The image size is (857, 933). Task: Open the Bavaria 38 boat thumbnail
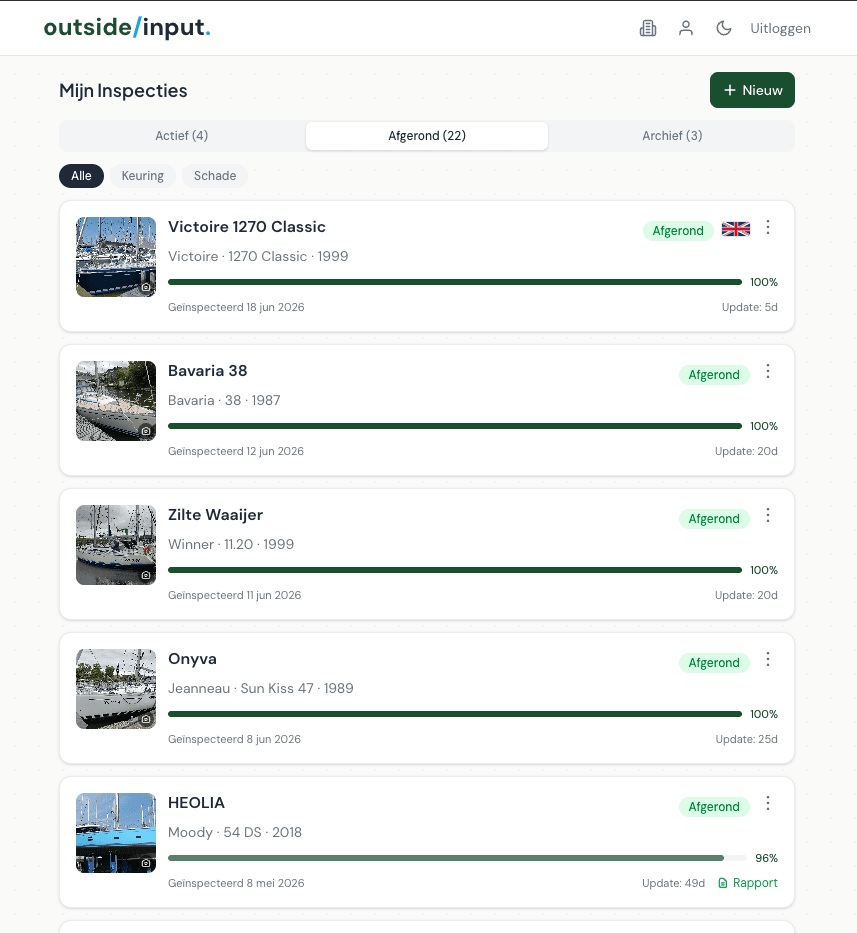pos(116,401)
